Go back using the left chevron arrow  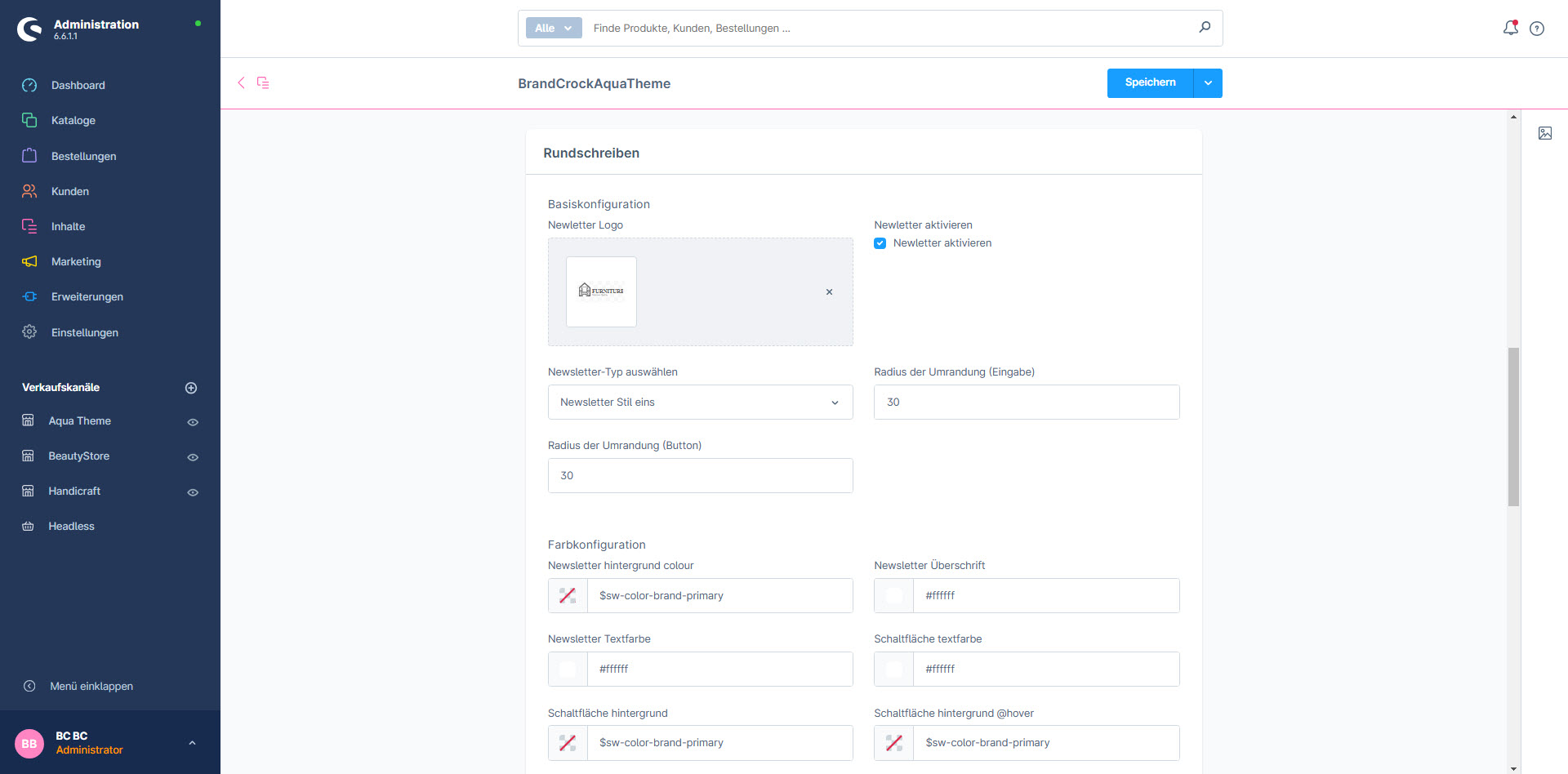241,82
